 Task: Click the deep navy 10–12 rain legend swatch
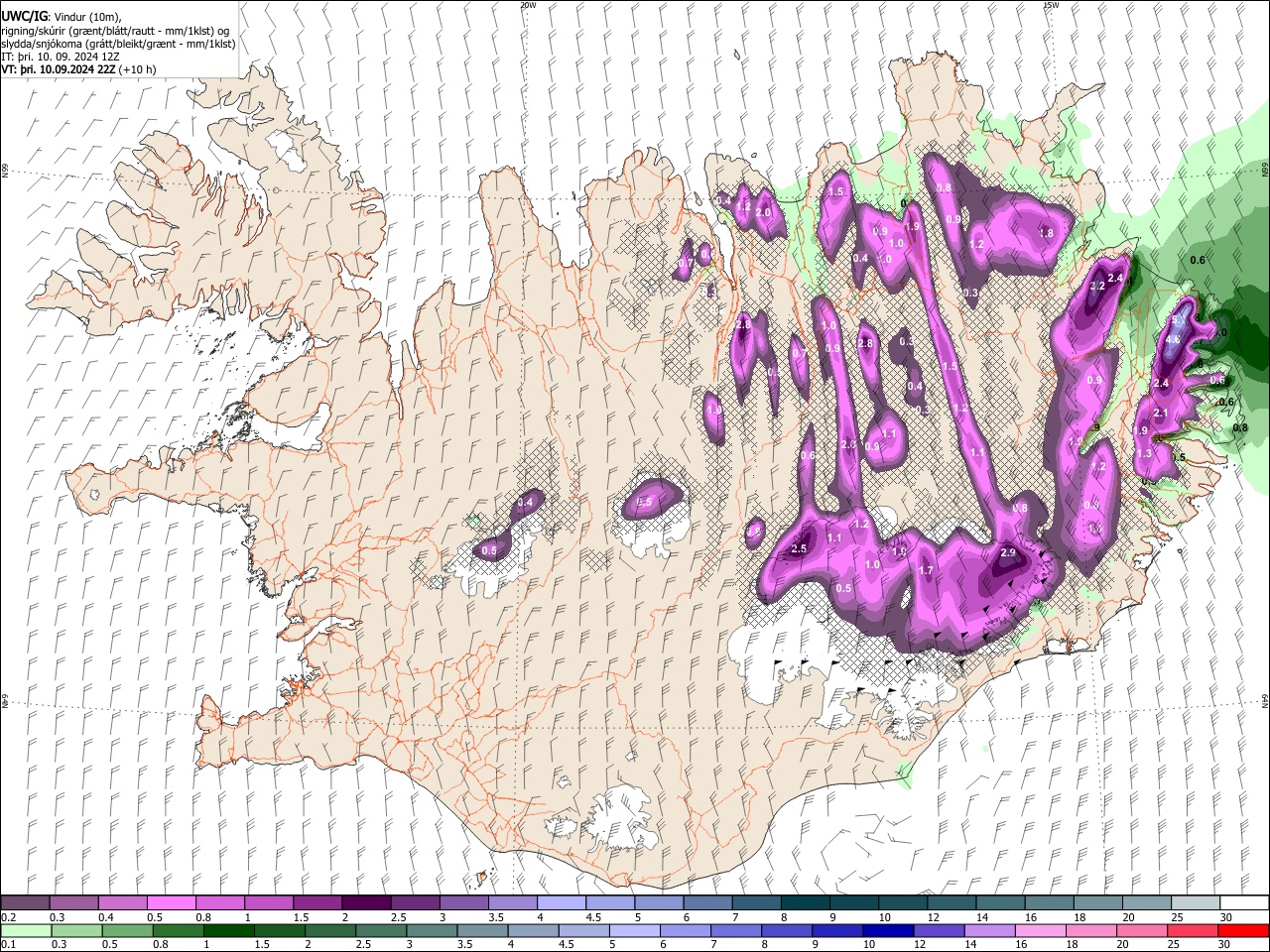(x=889, y=930)
